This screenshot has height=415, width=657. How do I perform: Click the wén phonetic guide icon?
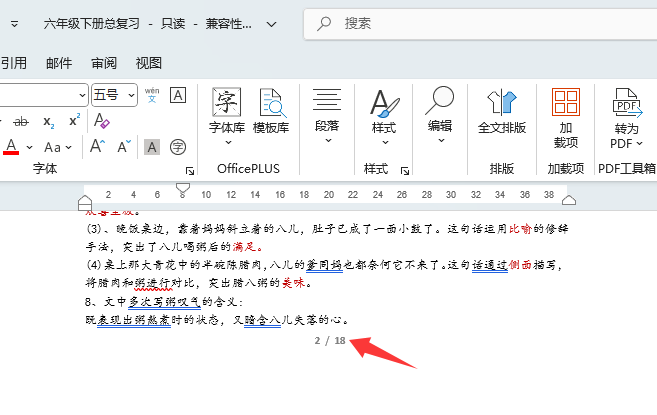click(x=152, y=95)
